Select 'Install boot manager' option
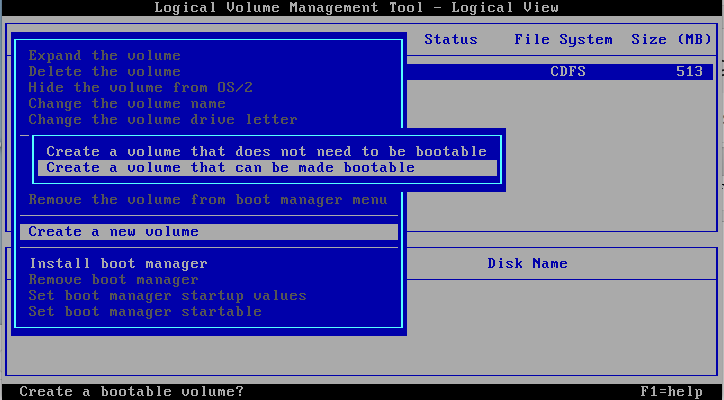The height and width of the screenshot is (400, 724). (x=118, y=264)
